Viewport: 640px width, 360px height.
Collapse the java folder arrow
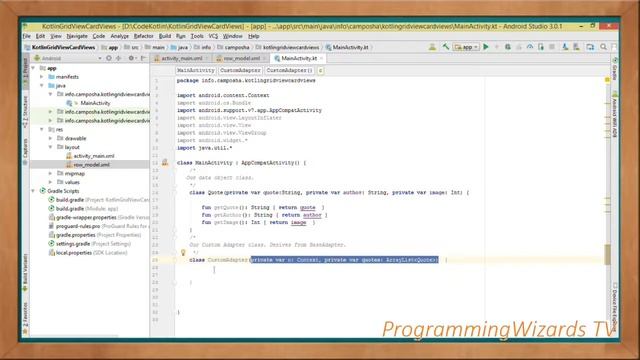click(42, 86)
